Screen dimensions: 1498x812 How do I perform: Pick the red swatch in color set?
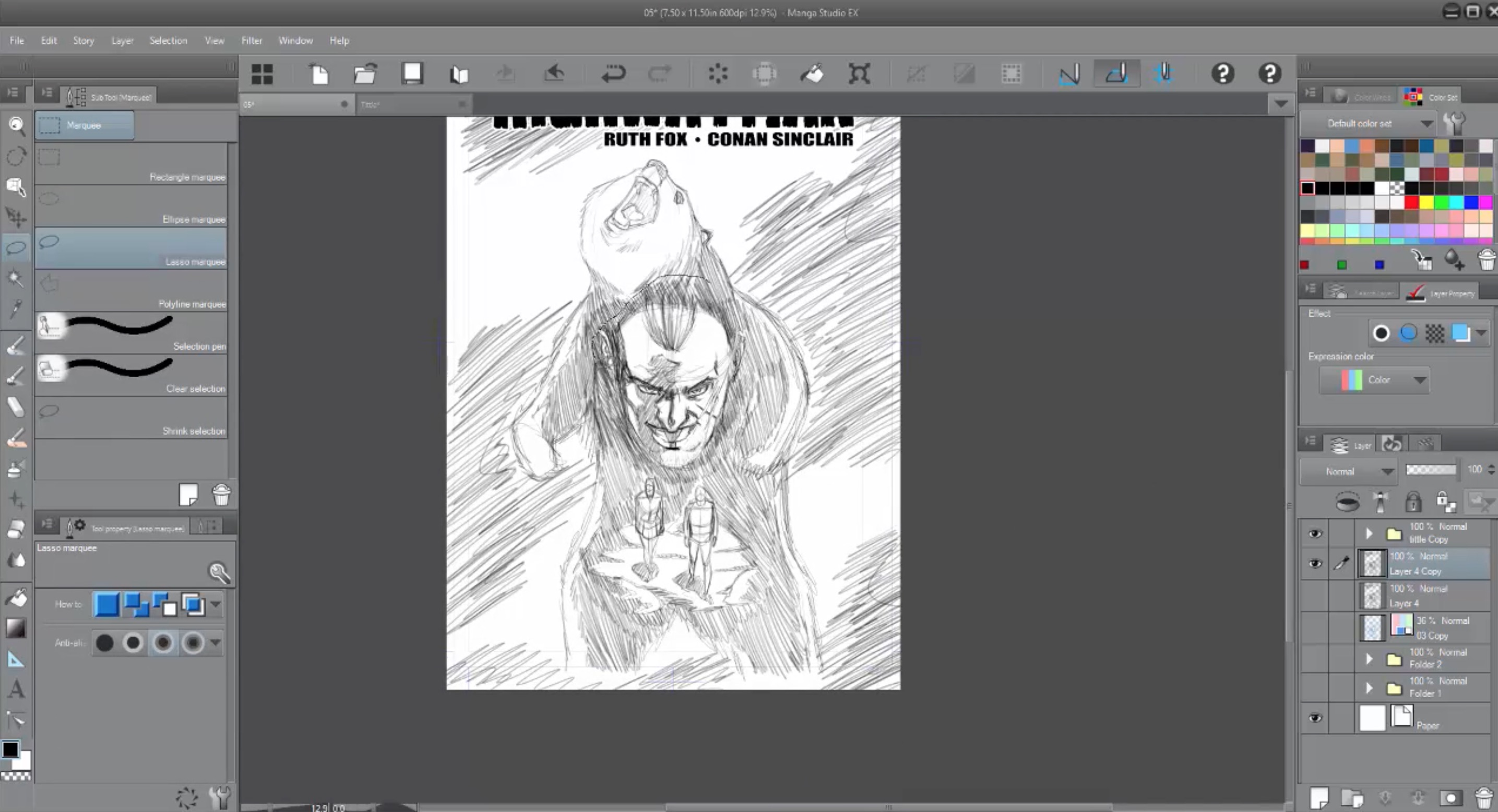tap(1411, 202)
